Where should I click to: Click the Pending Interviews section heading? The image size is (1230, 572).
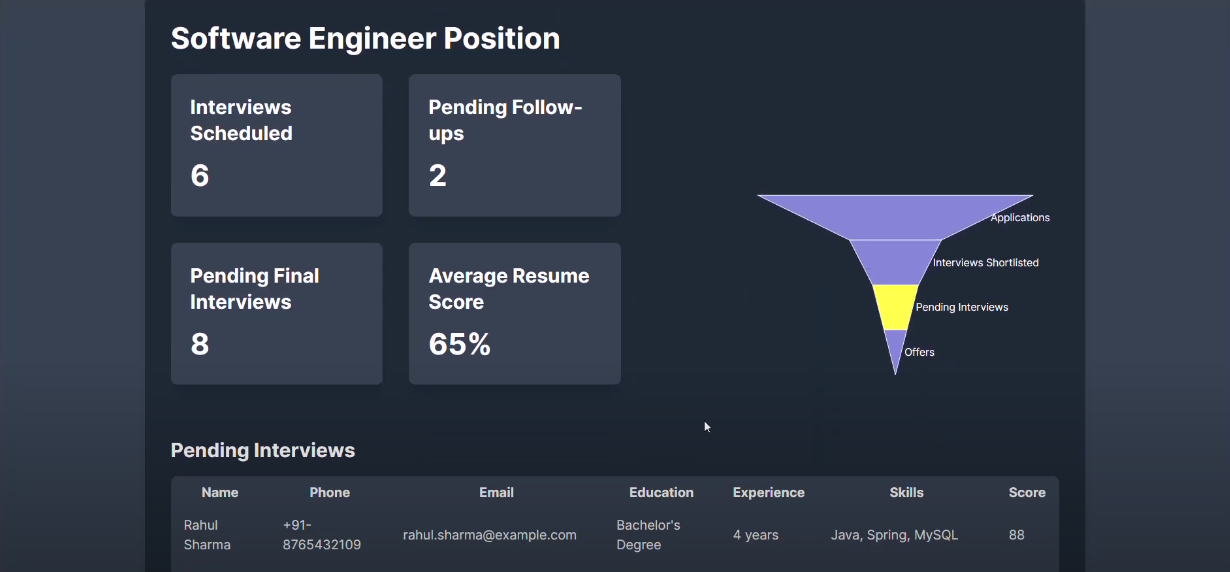(263, 450)
